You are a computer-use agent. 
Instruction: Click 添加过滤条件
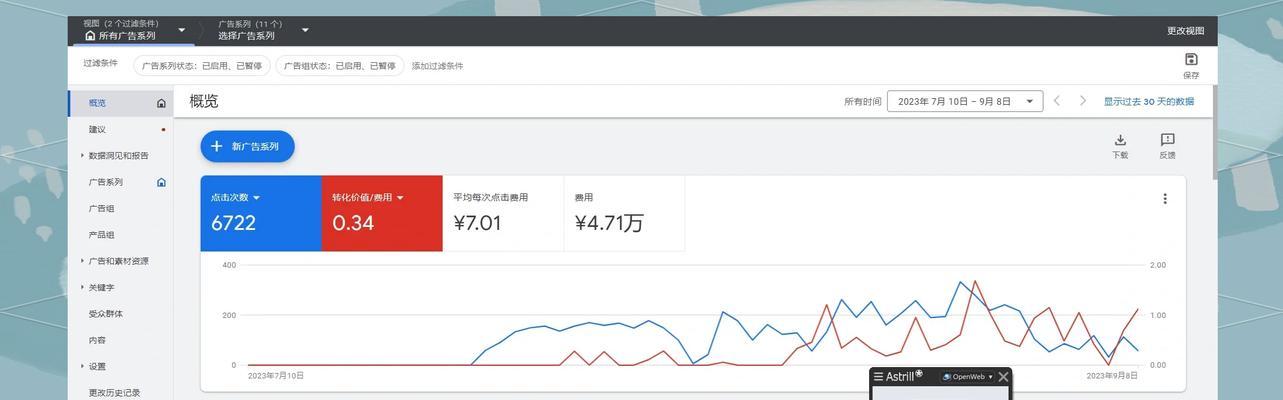pos(437,66)
